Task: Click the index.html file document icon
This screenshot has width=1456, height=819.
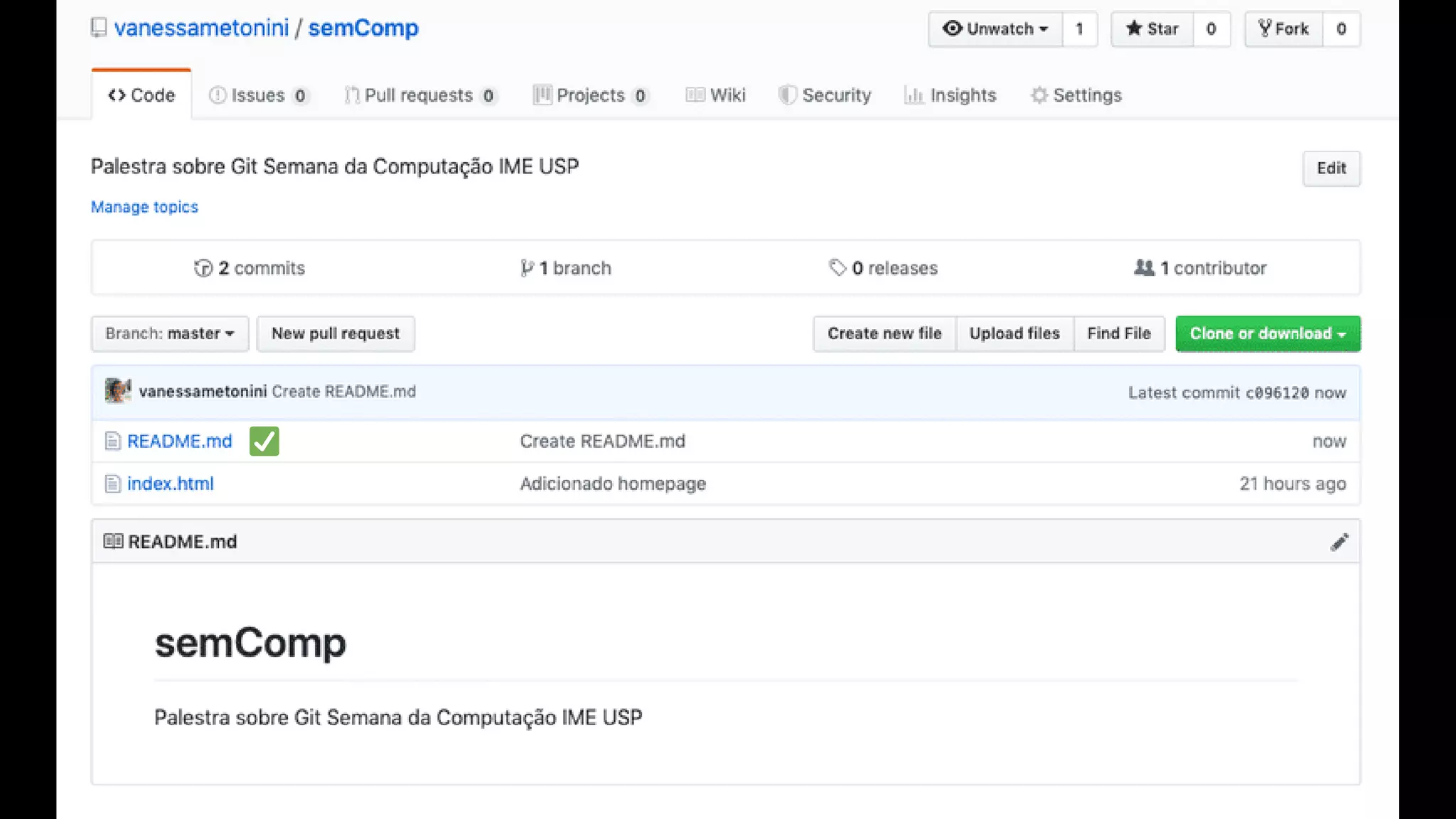Action: 112,484
